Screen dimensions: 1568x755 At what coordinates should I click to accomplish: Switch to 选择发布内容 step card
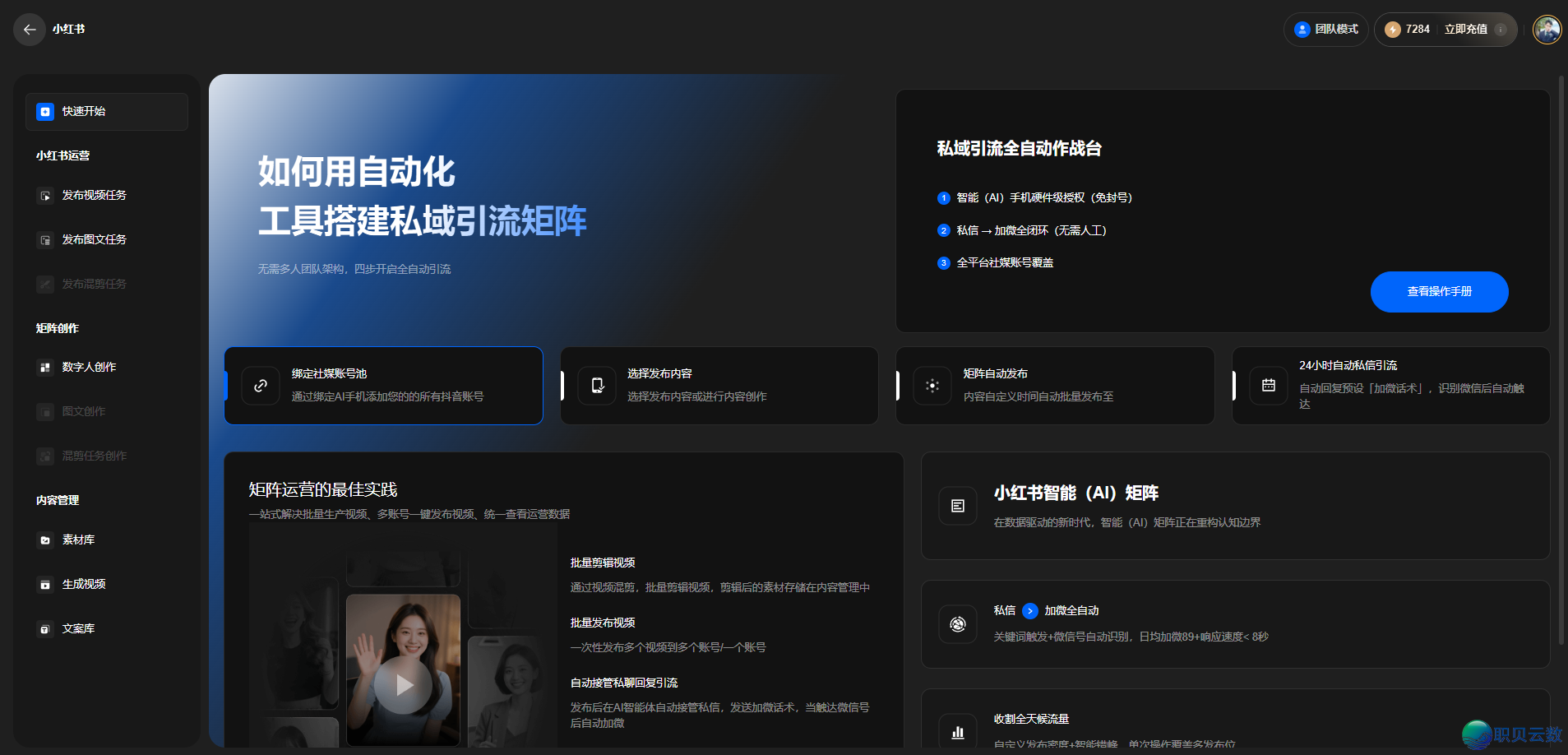coord(719,385)
